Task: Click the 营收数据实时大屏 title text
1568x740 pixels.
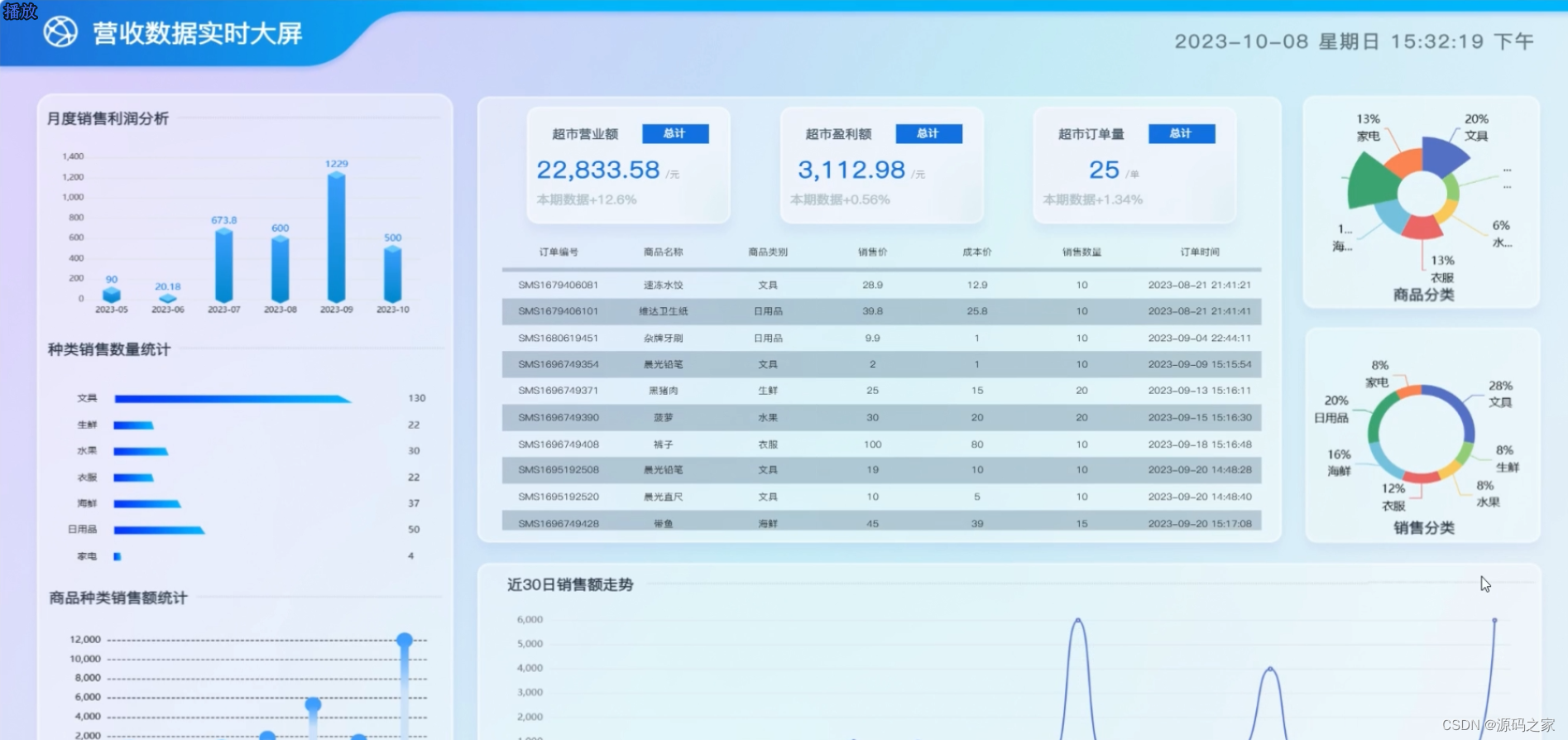Action: tap(198, 33)
